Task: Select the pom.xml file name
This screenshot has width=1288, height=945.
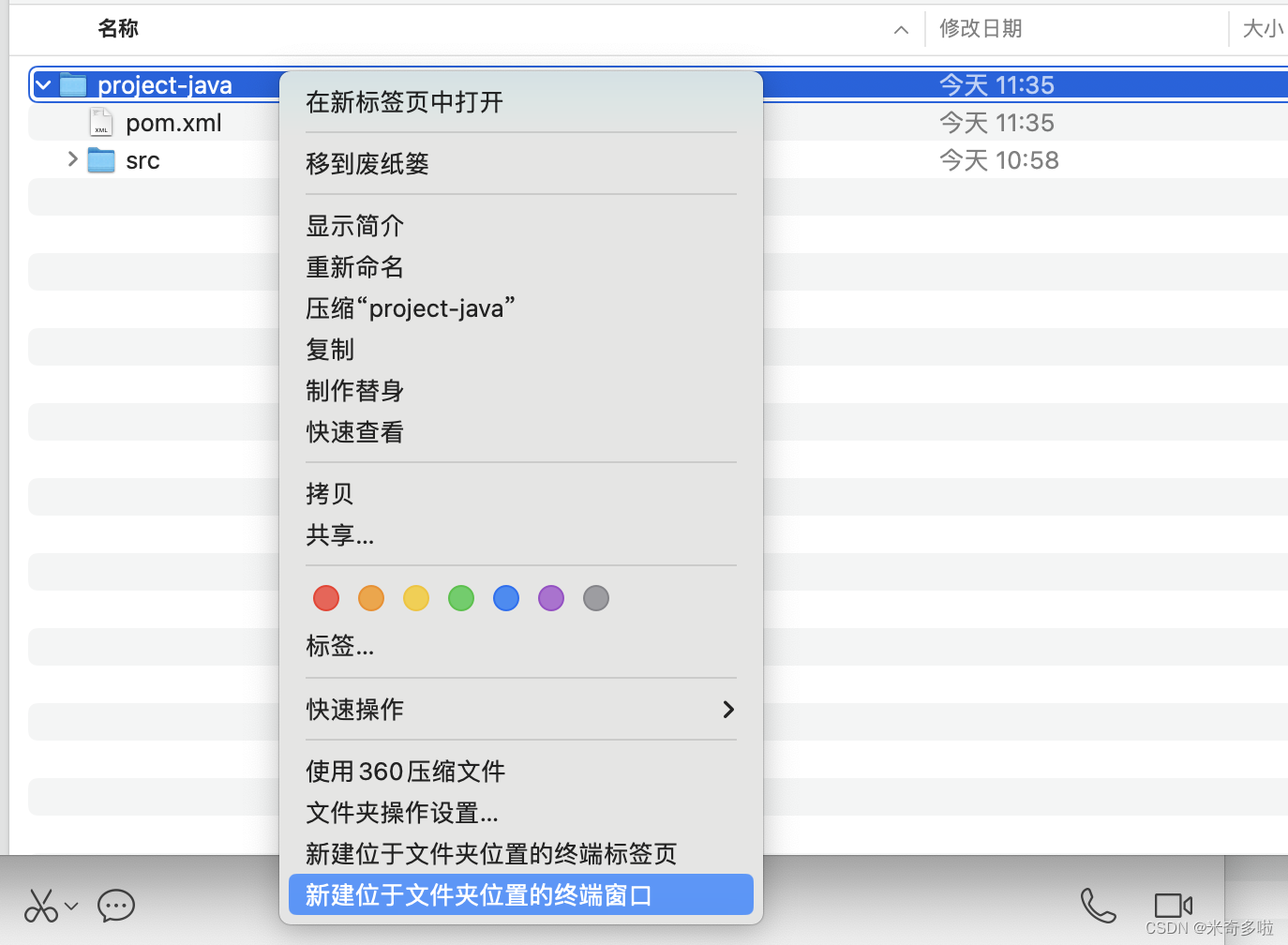Action: (x=173, y=123)
